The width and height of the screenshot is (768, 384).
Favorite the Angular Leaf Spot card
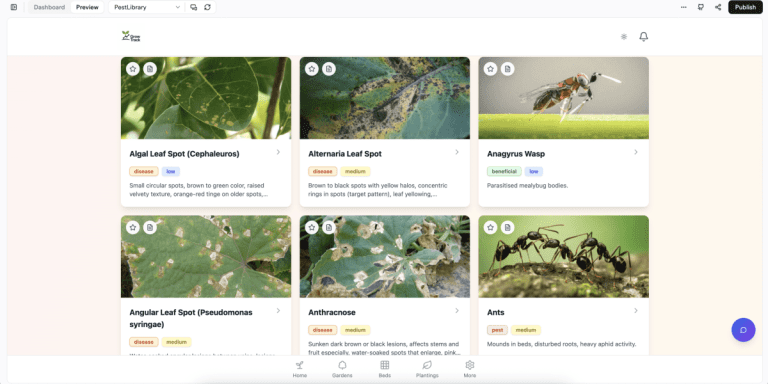coord(133,227)
